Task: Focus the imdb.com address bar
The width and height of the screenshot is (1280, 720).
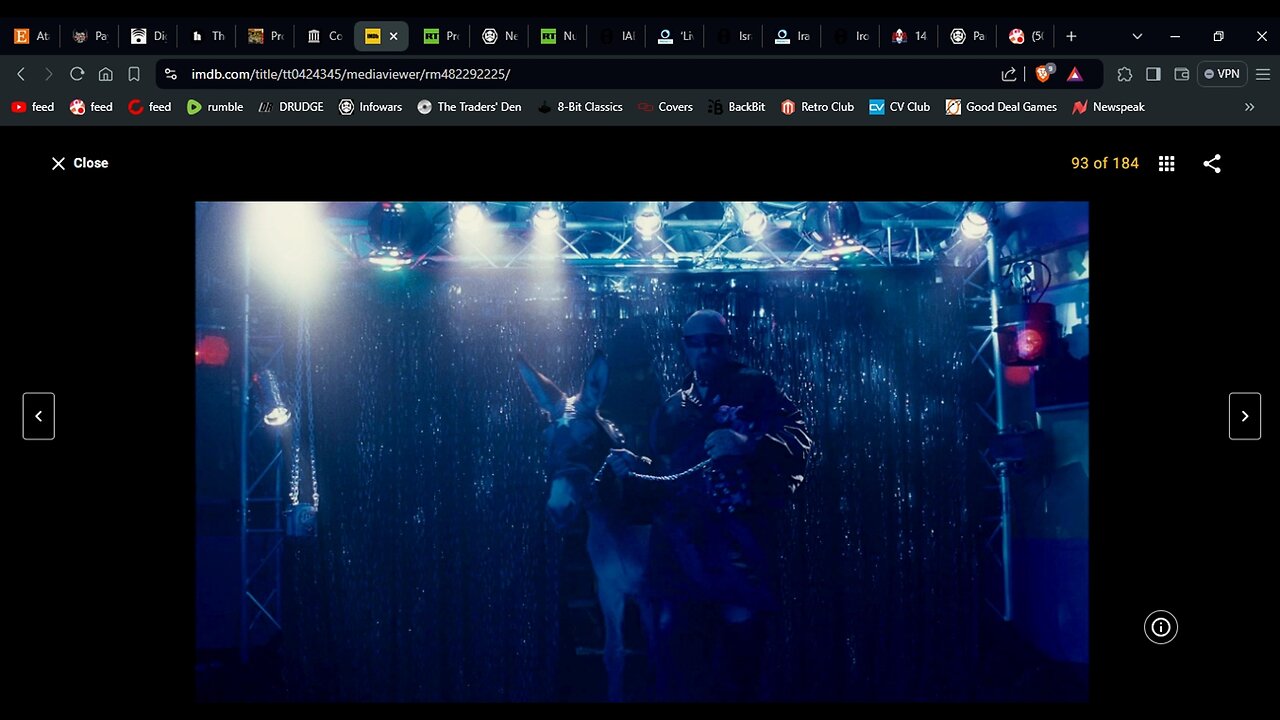Action: pos(590,74)
